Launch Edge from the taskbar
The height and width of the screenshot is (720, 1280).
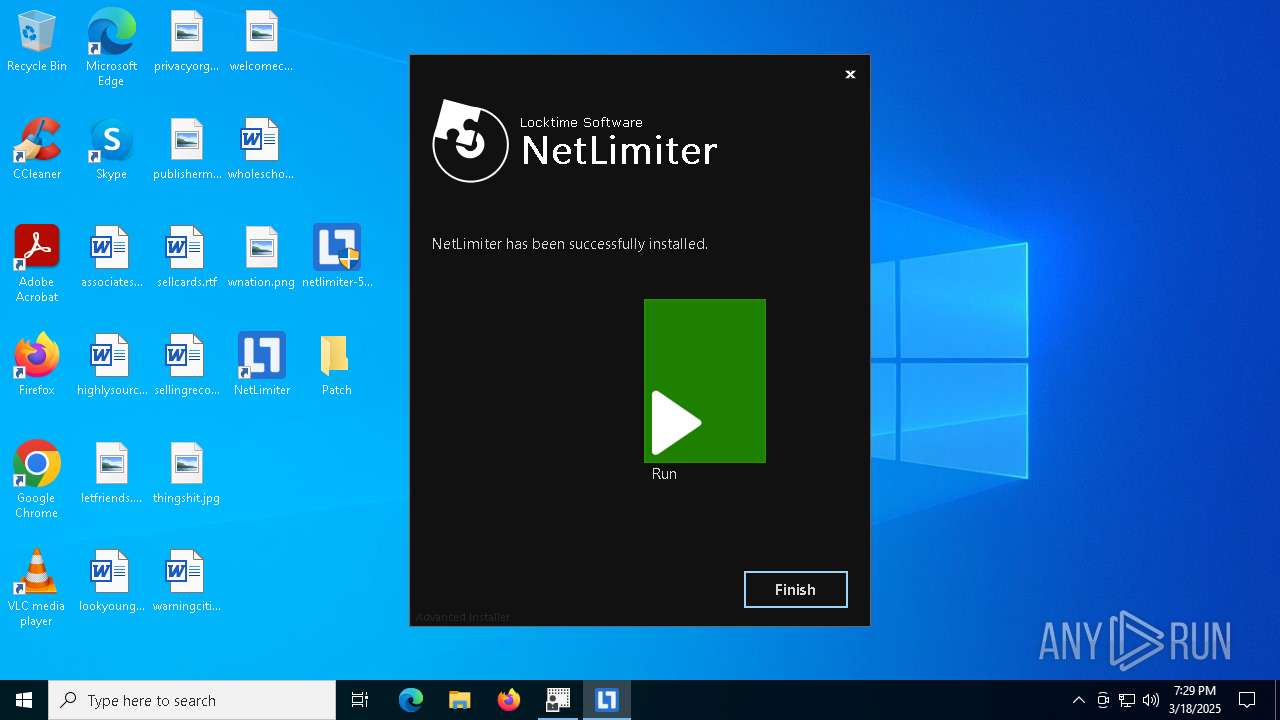point(411,700)
